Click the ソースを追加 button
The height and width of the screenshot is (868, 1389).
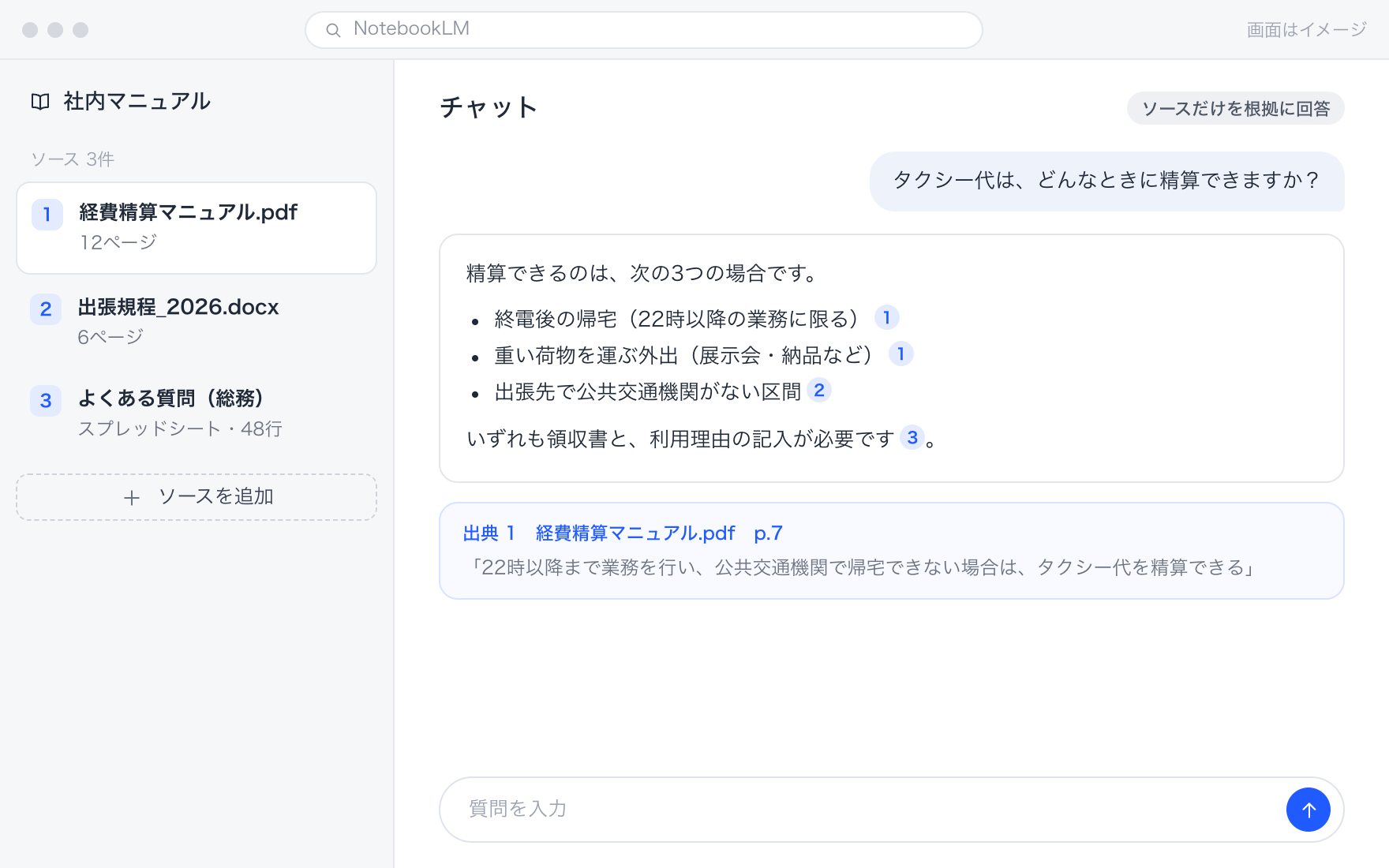(x=197, y=497)
